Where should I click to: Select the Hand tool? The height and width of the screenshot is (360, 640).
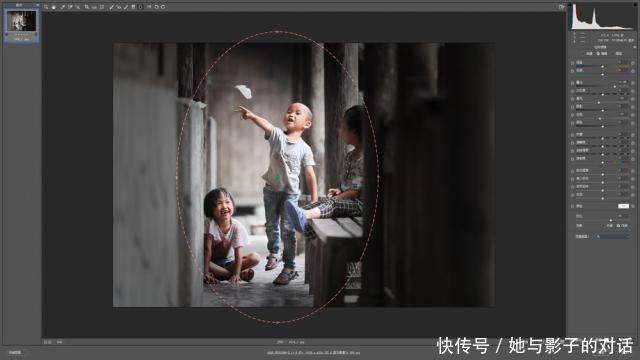tap(54, 7)
